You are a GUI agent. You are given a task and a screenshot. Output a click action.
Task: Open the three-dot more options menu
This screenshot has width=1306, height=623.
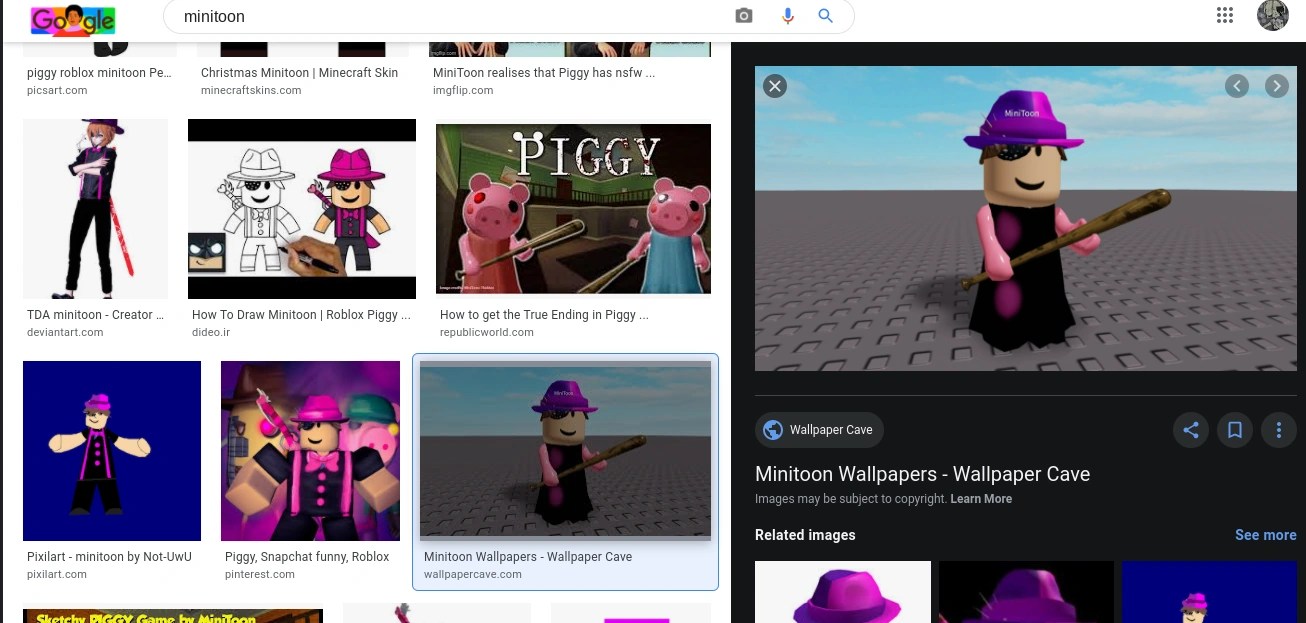(1278, 430)
